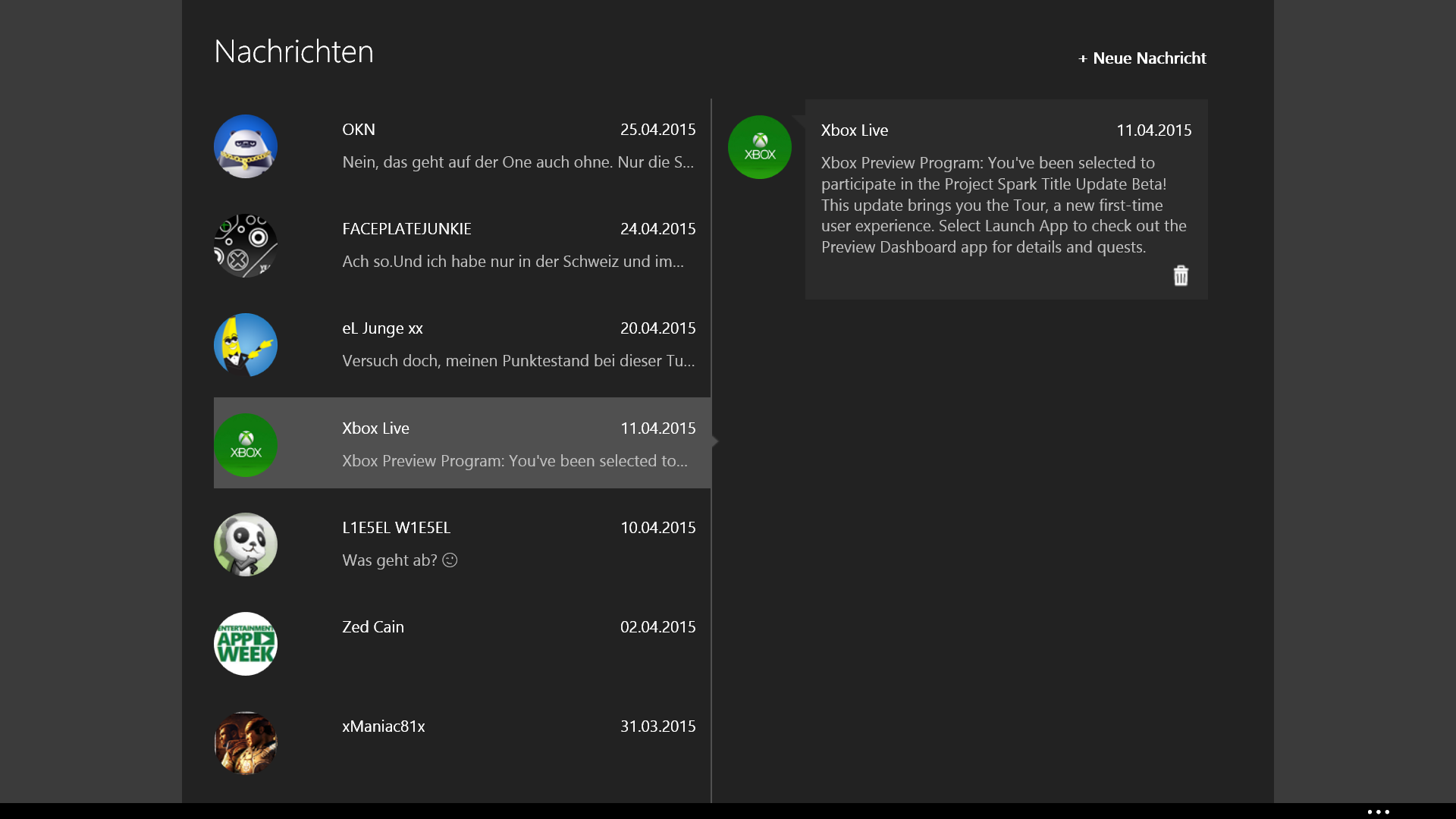Click plus sign next to Neue Nachricht
Image resolution: width=1456 pixels, height=819 pixels.
point(1083,59)
